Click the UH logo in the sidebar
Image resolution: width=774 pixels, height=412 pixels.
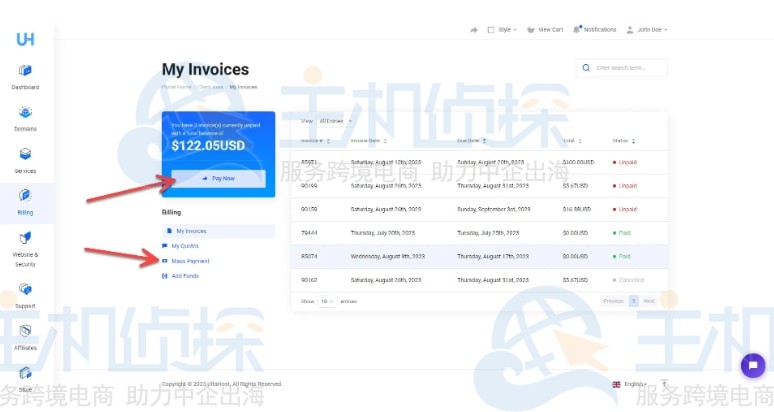pos(25,39)
